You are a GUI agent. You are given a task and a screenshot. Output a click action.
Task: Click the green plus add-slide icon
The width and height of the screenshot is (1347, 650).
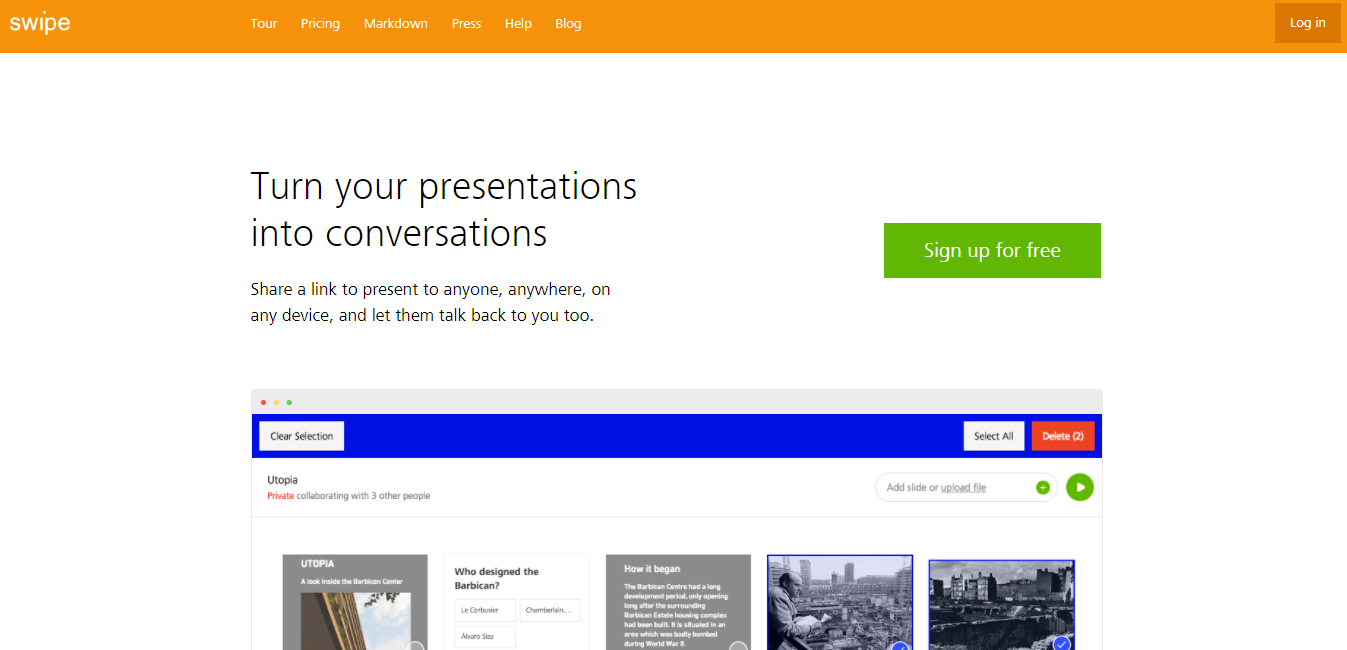click(x=1043, y=488)
